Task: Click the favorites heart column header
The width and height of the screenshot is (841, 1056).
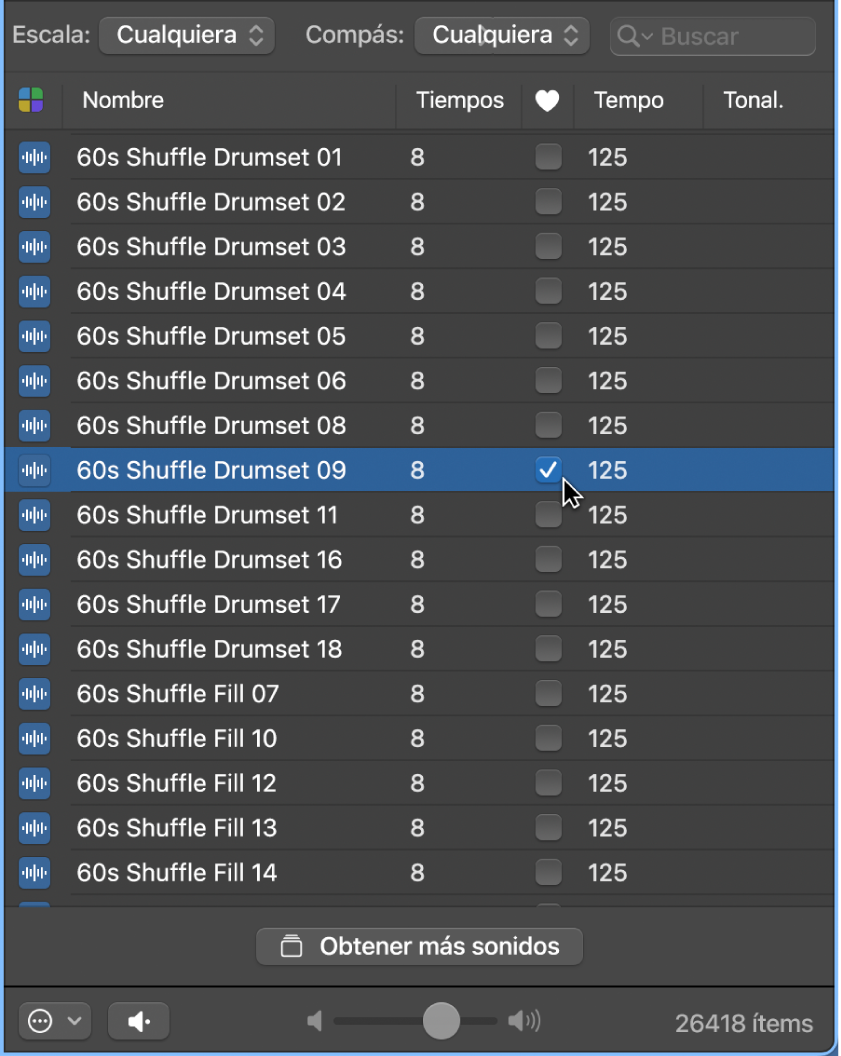Action: click(547, 100)
